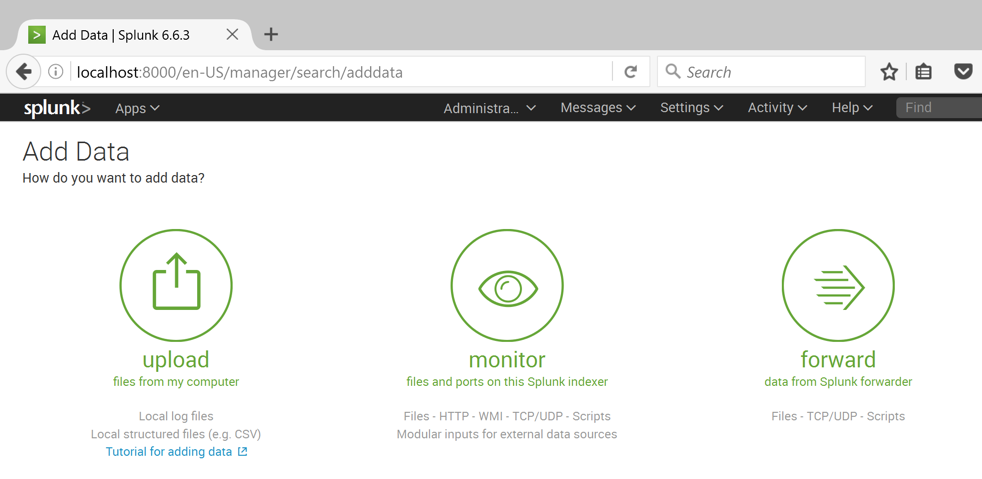982x479 pixels.
Task: Click the upload circle icon
Action: pyautogui.click(x=176, y=286)
